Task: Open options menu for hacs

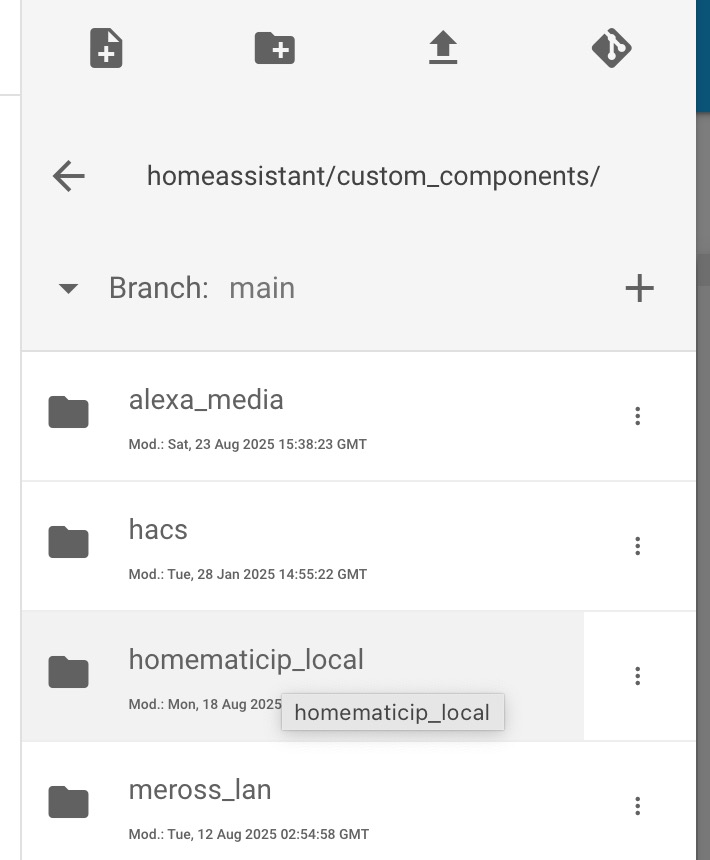Action: point(638,546)
